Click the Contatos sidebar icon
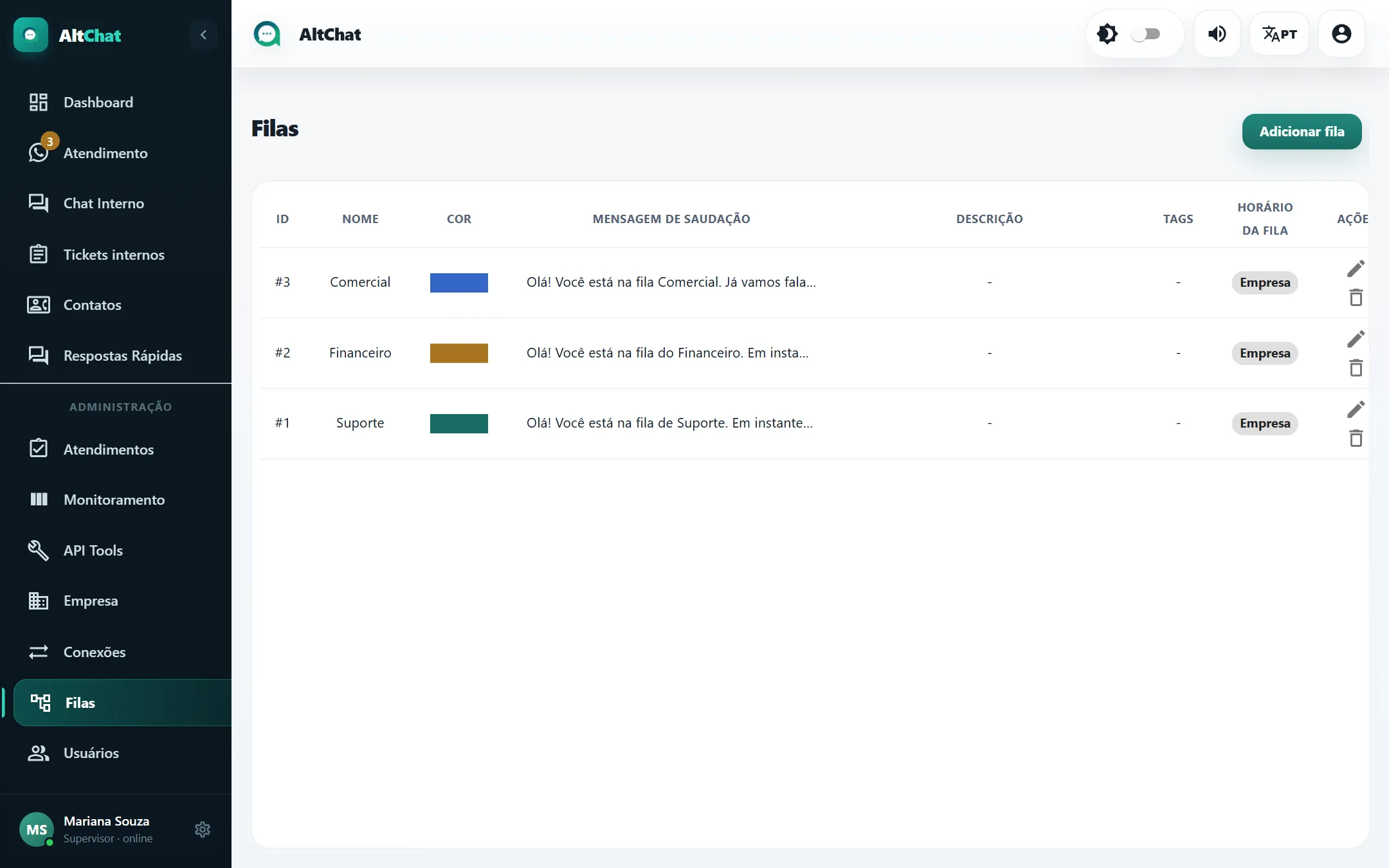Image resolution: width=1389 pixels, height=868 pixels. [39, 305]
